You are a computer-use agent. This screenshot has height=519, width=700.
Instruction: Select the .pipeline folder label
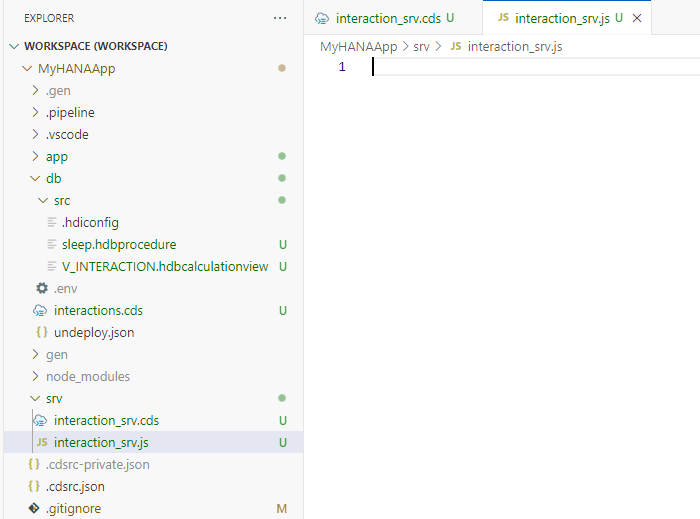click(70, 112)
